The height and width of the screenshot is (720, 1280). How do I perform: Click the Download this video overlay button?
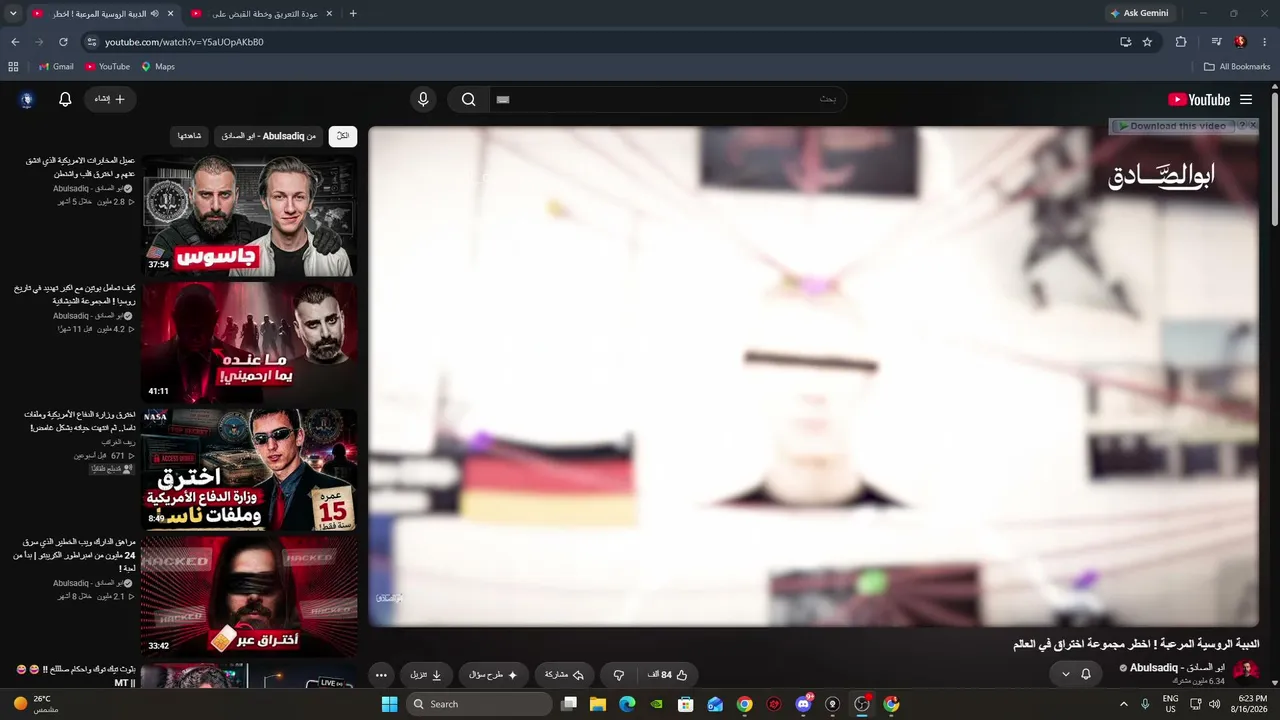click(x=1172, y=126)
